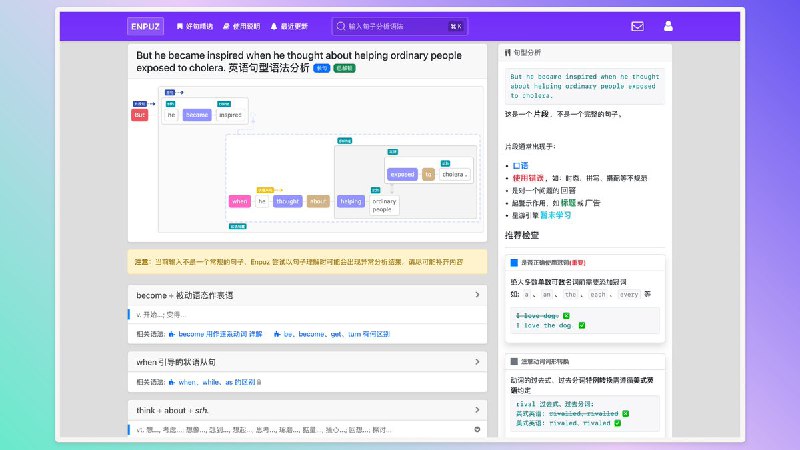Click the 'he' block before 'thought'
This screenshot has width=800, height=450.
(262, 201)
